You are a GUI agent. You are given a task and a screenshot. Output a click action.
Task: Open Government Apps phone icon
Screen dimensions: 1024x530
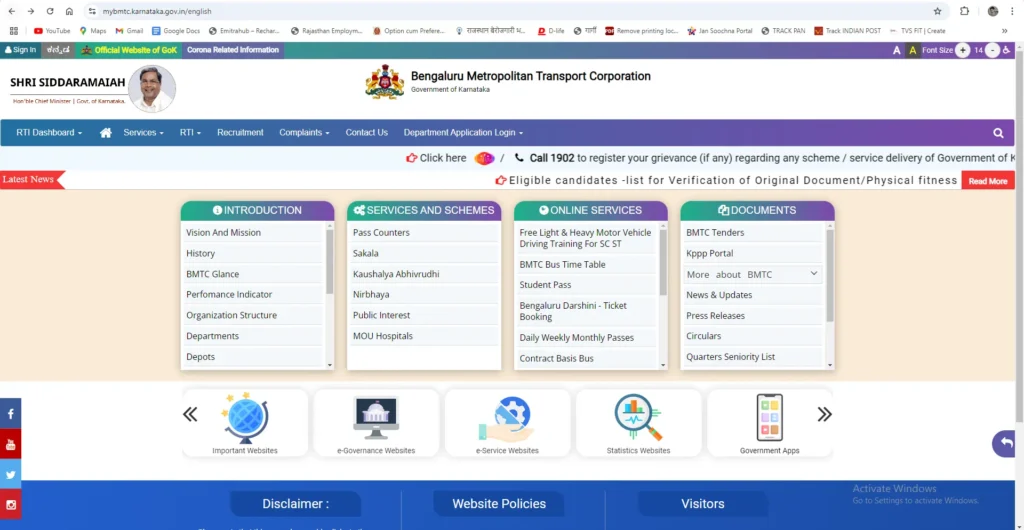pos(769,418)
